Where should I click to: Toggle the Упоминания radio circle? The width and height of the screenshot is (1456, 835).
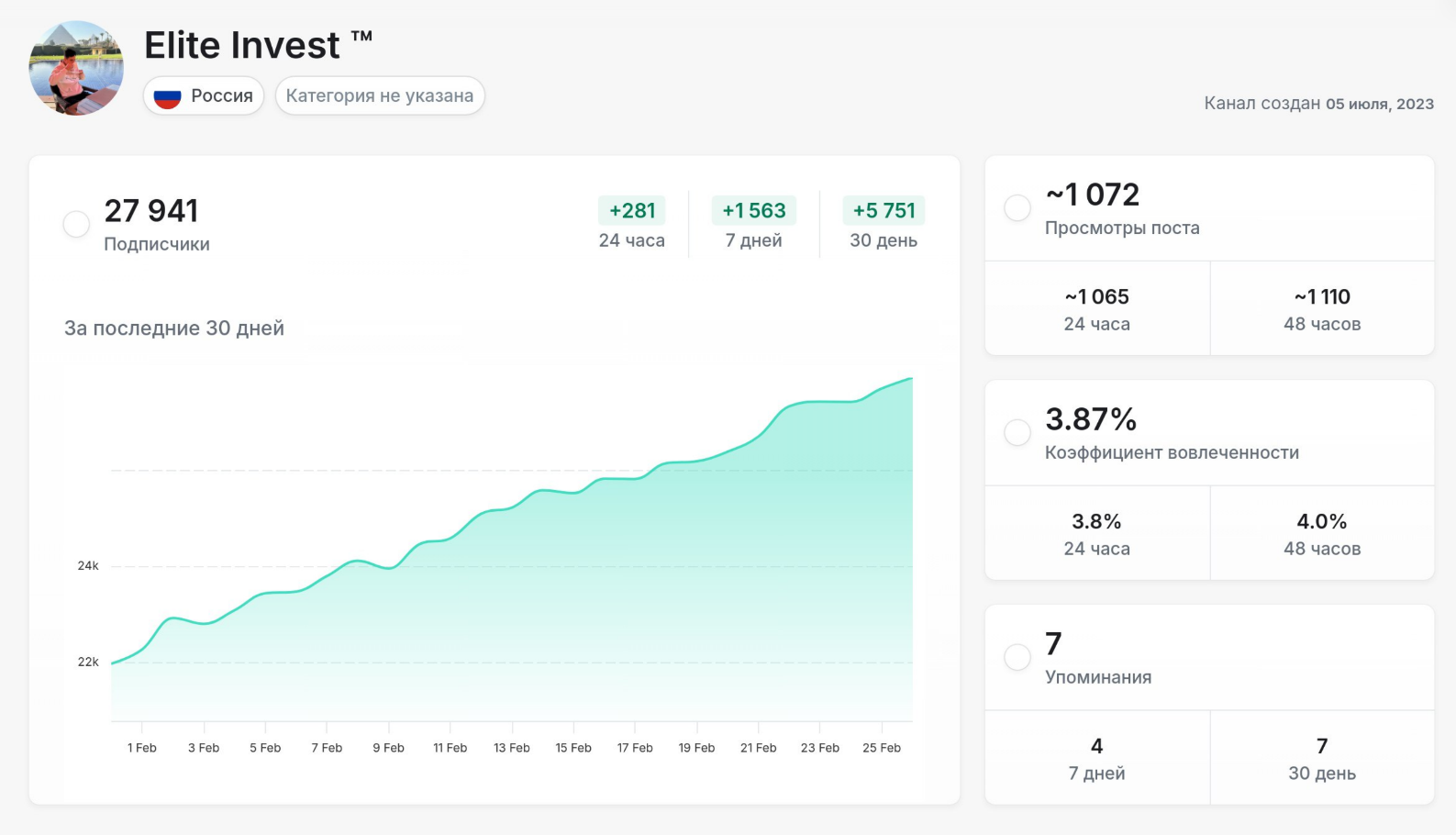1017,657
